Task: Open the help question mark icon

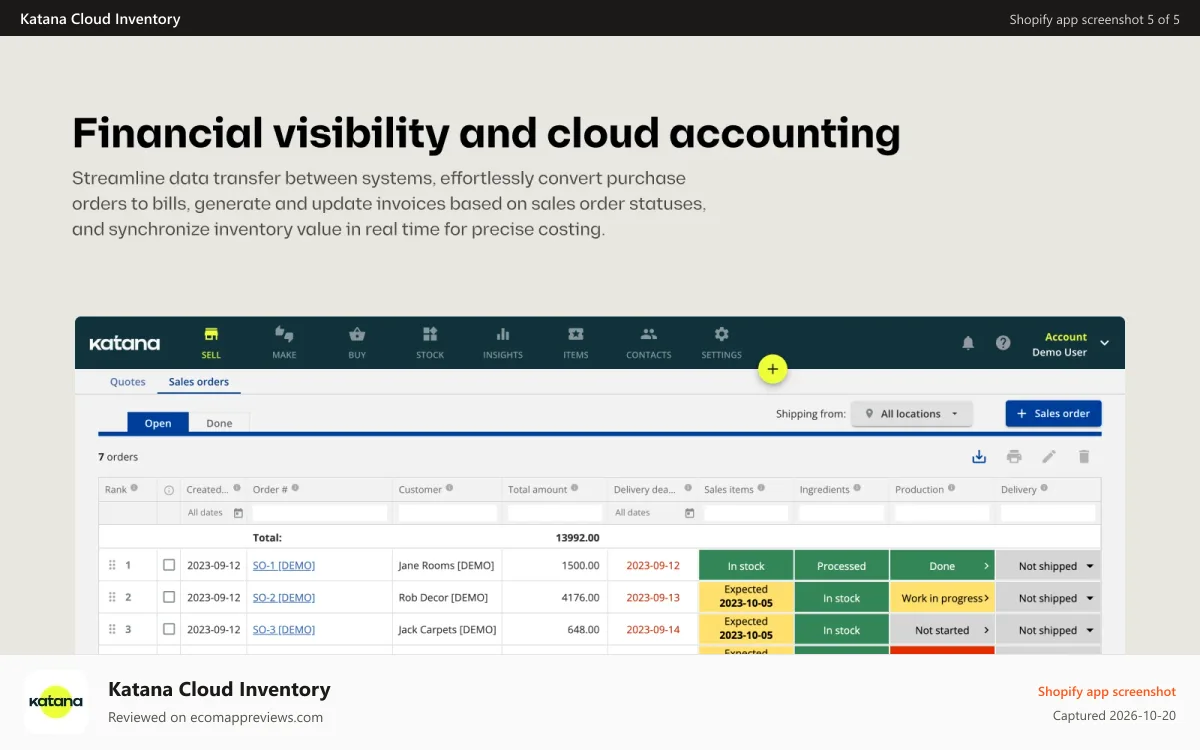Action: 1003,343
